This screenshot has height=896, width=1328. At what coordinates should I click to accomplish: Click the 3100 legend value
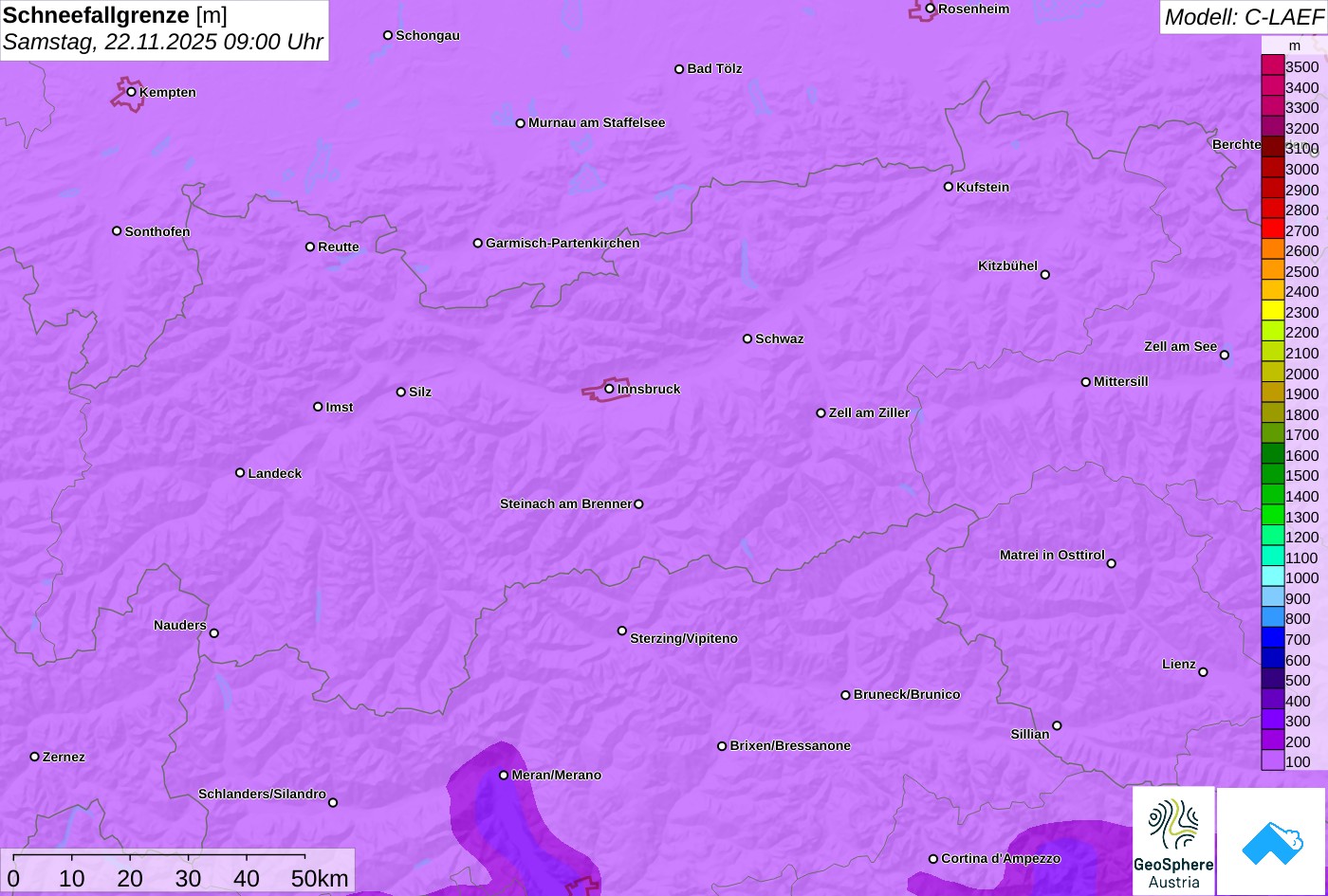(x=1301, y=149)
